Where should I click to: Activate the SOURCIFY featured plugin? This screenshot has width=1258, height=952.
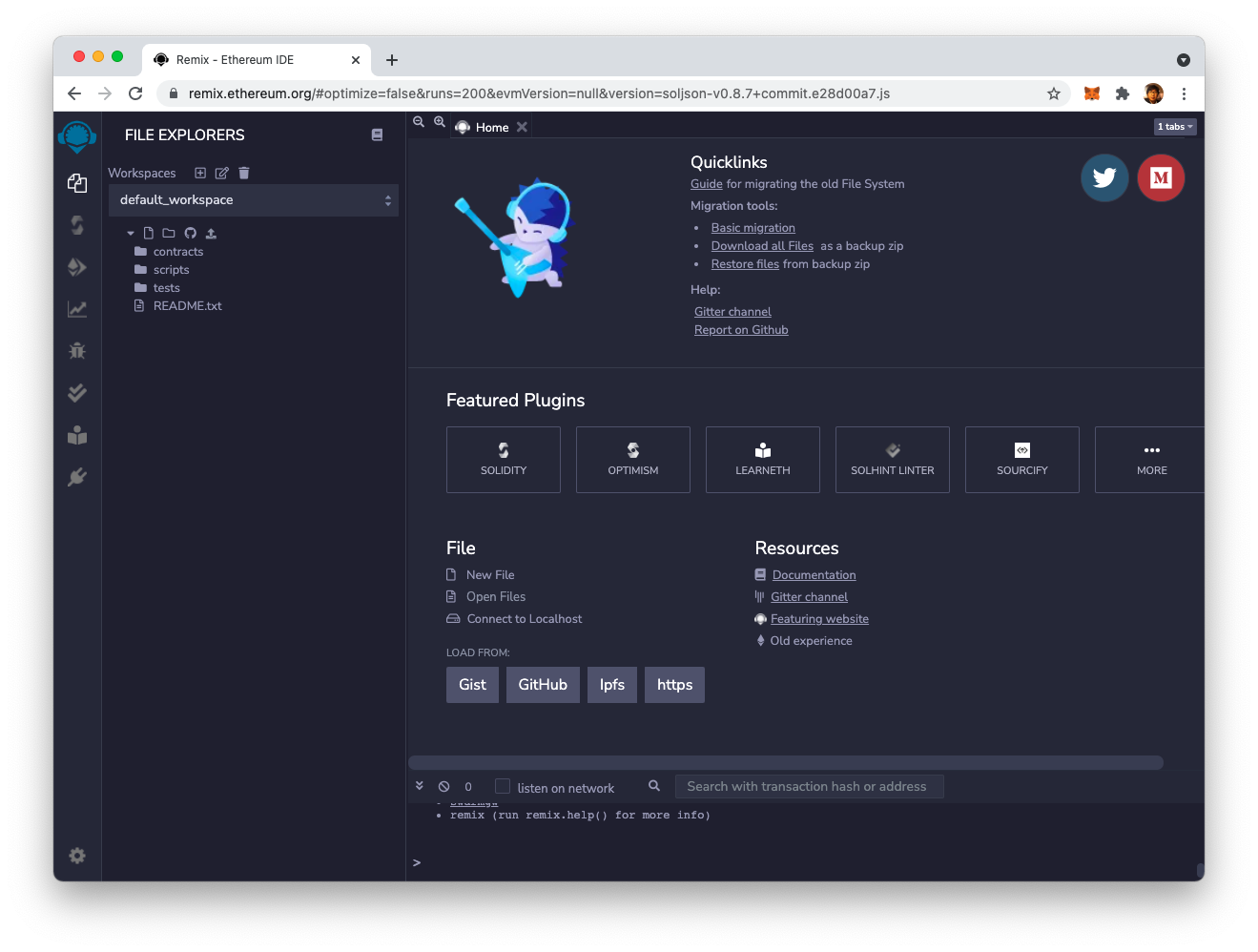(x=1022, y=460)
